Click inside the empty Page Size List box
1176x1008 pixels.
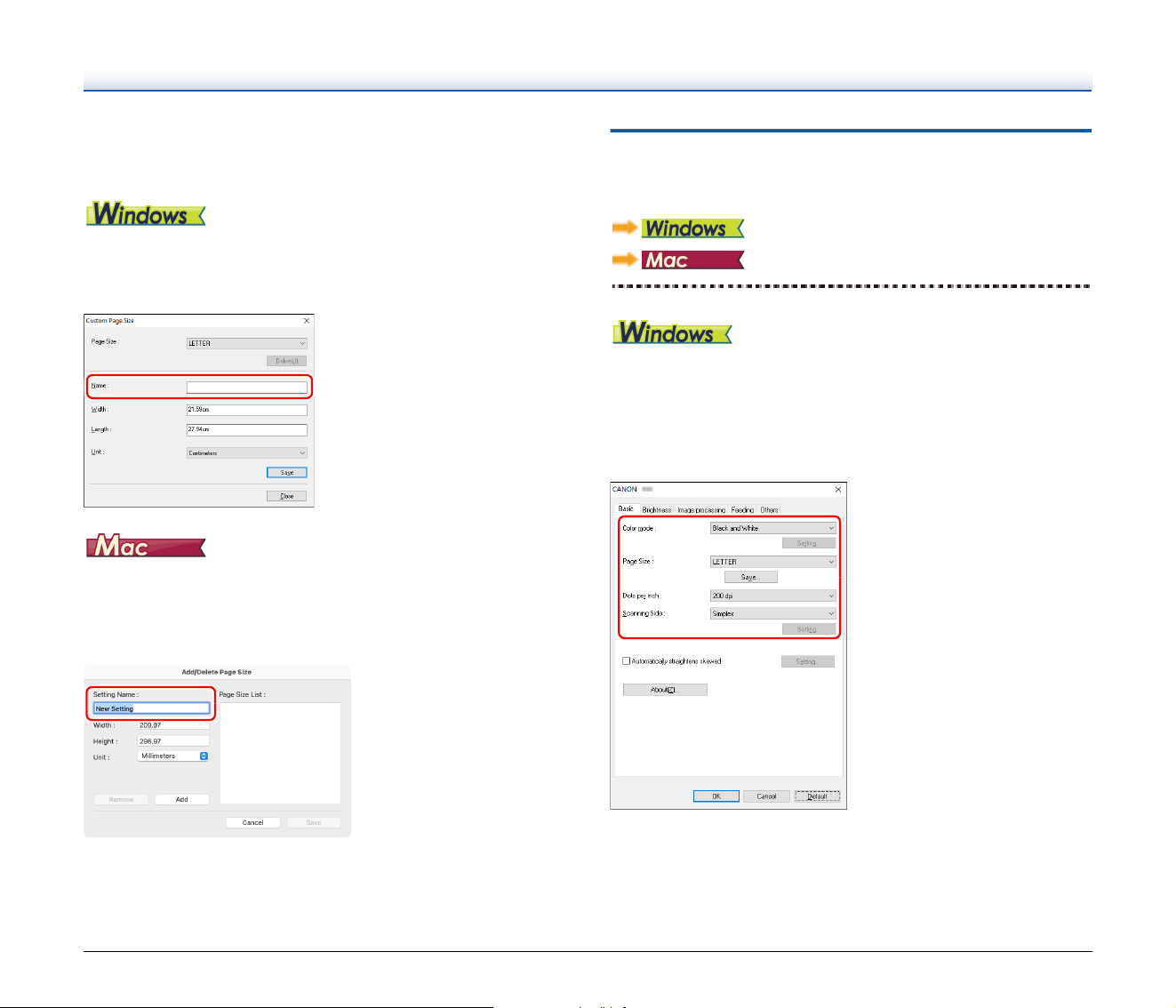(280, 754)
